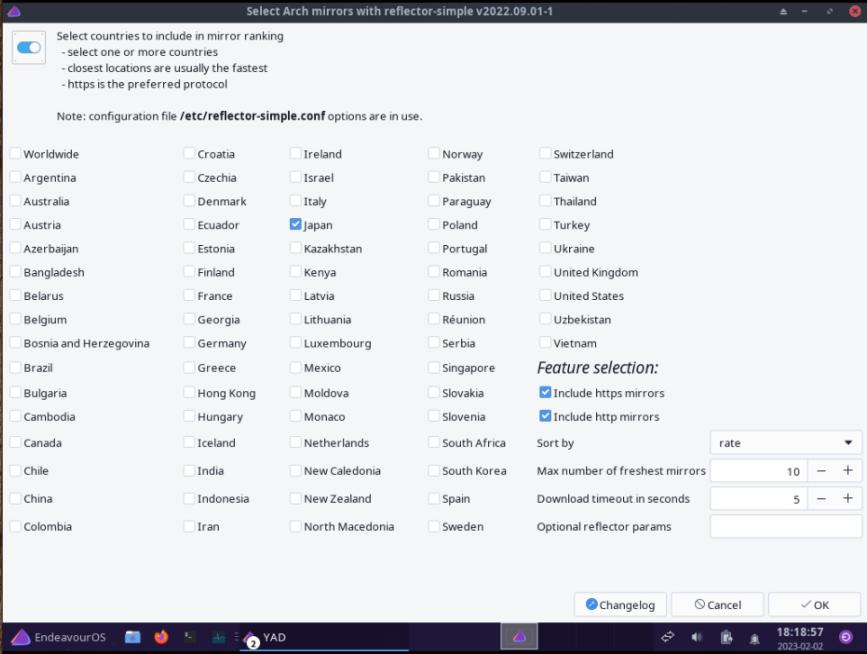Open the Sort by rate dropdown

786,442
